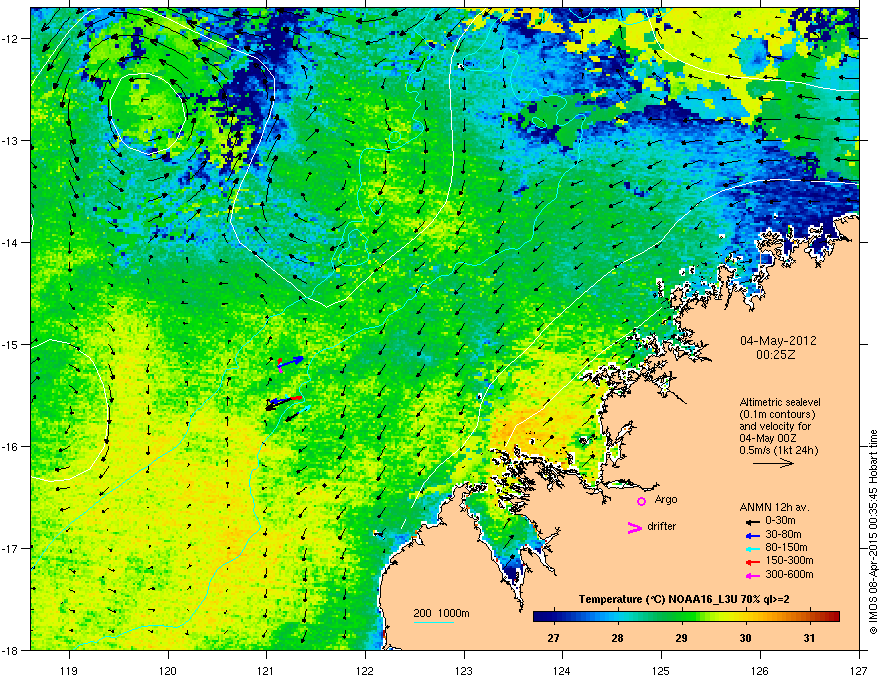Click the blue 30-80m legend arrow

[752, 535]
